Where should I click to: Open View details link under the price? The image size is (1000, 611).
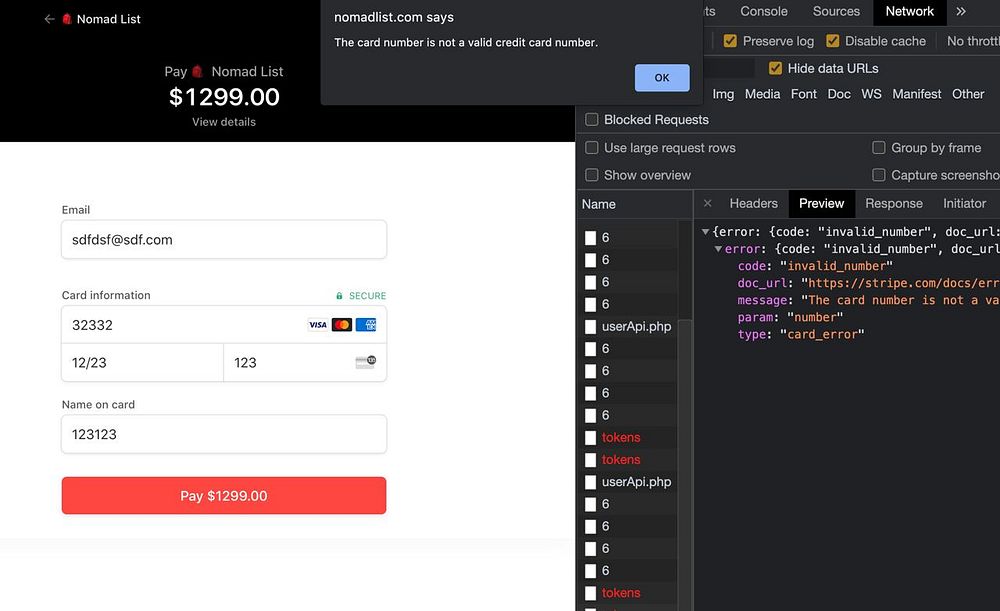224,122
